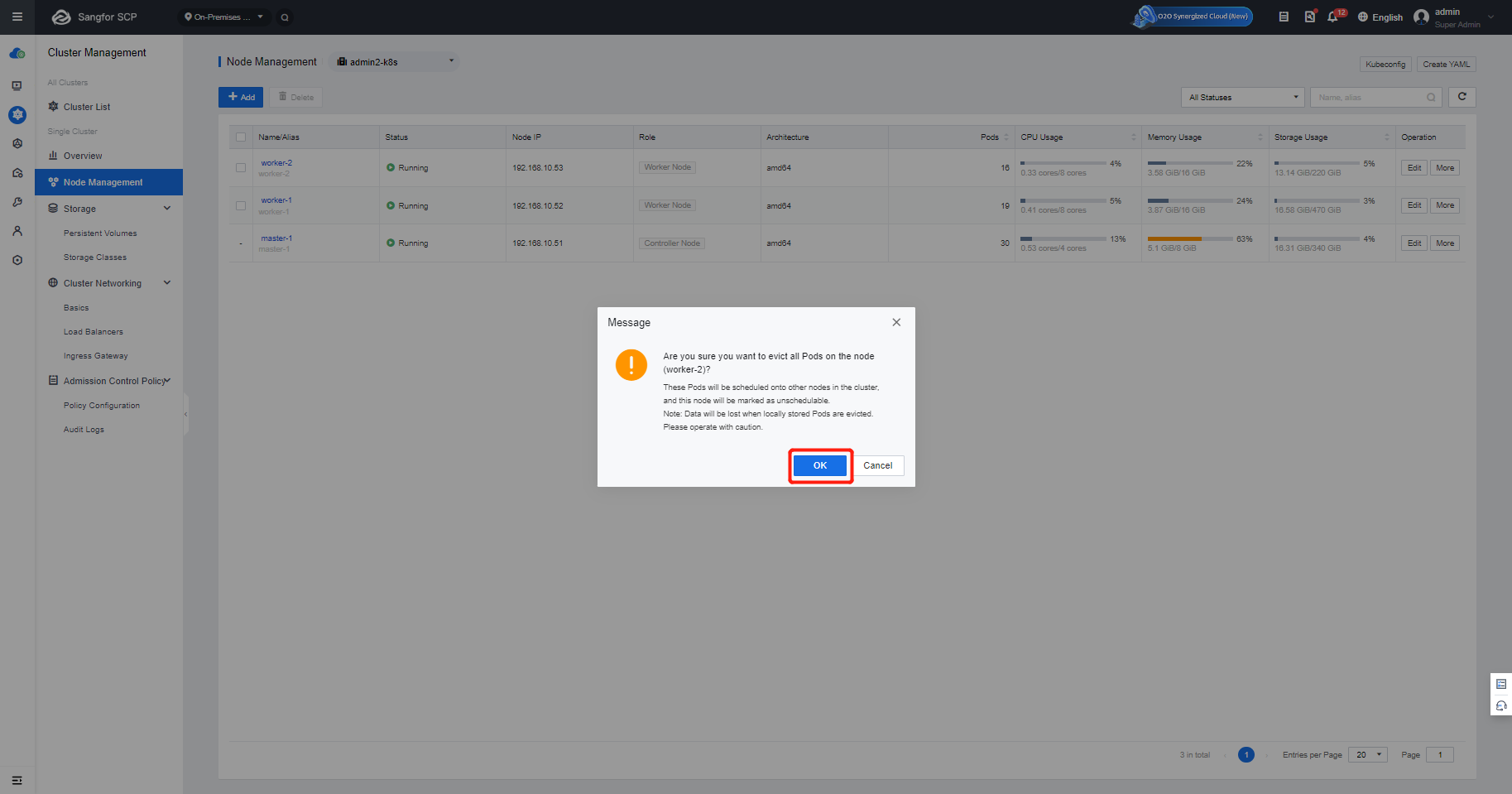This screenshot has width=1512, height=794.
Task: Open the search magnifier in the top bar
Action: (x=285, y=17)
